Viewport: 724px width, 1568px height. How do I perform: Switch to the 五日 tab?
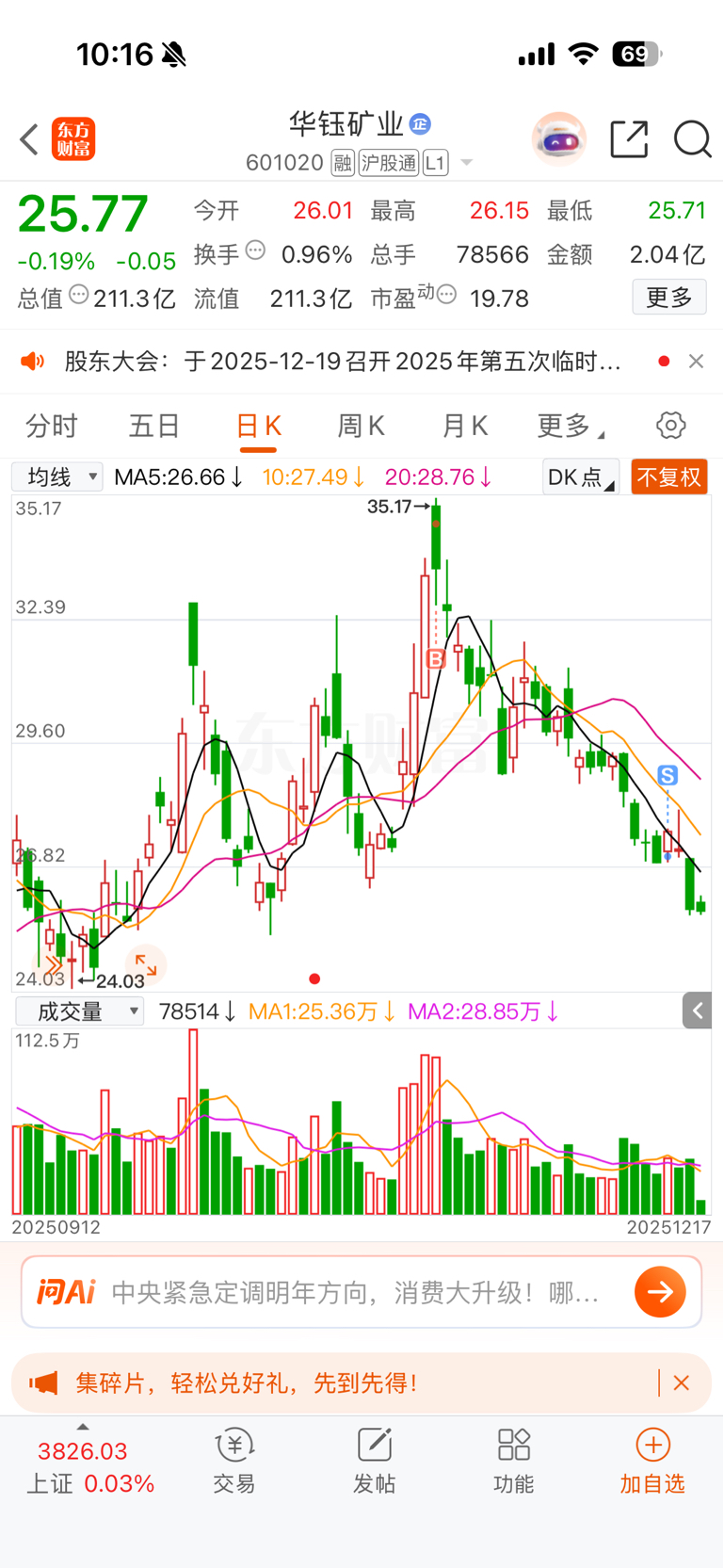[x=154, y=427]
